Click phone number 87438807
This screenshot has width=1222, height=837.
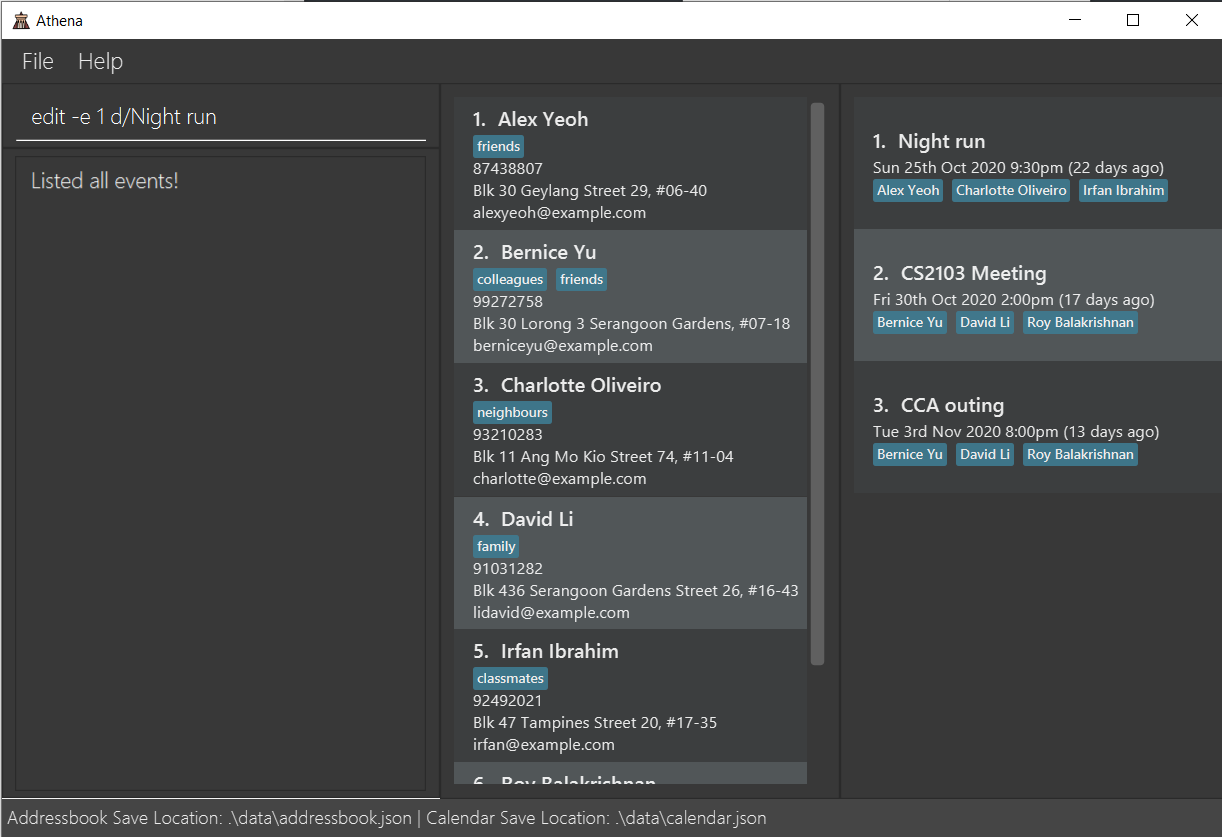point(508,168)
